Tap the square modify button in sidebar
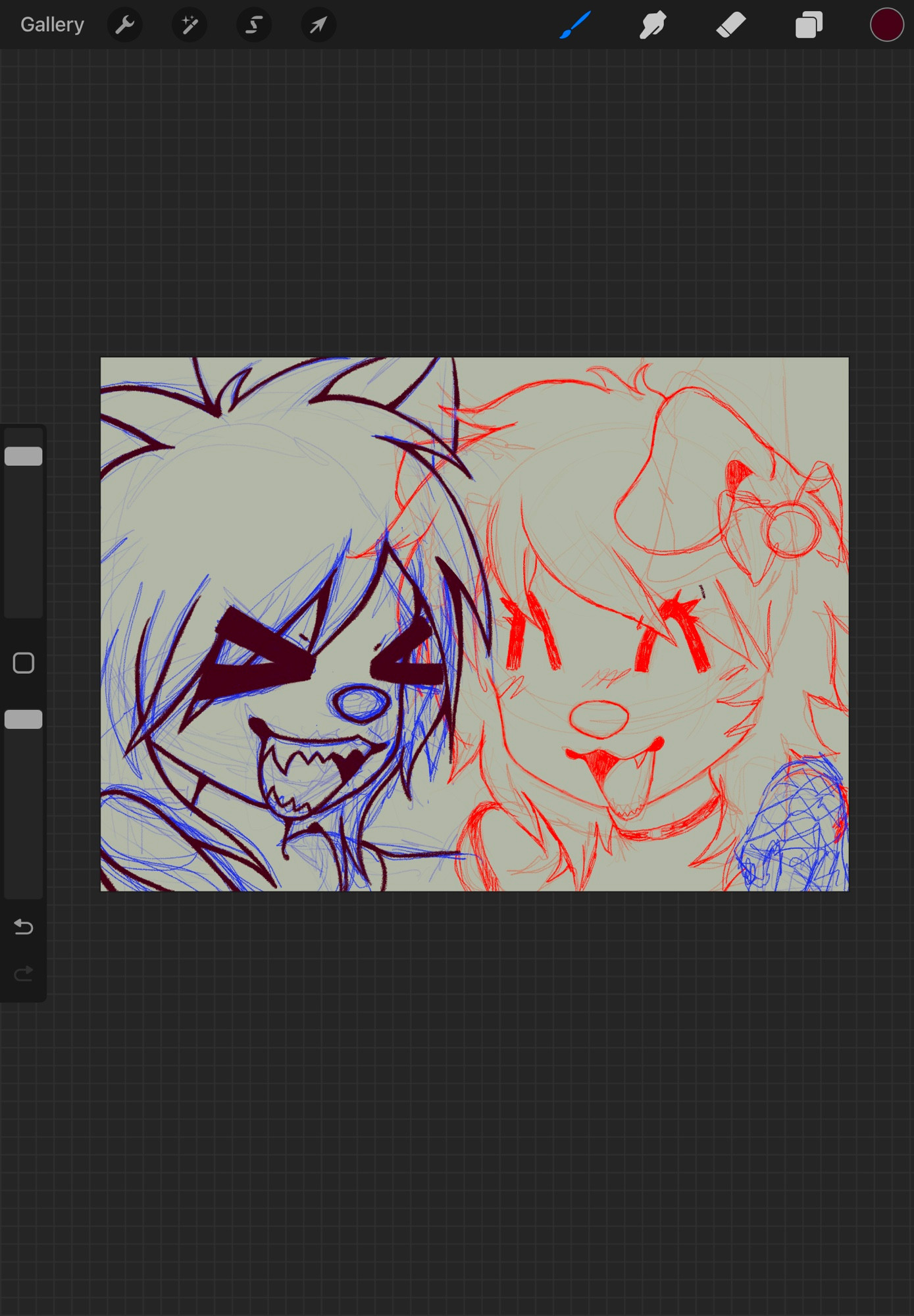The height and width of the screenshot is (1316, 914). click(24, 663)
